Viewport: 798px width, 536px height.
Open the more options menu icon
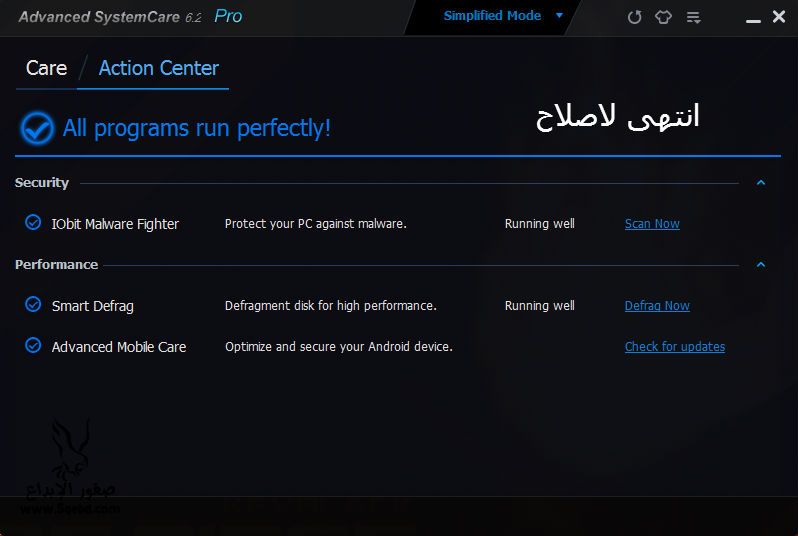[691, 17]
